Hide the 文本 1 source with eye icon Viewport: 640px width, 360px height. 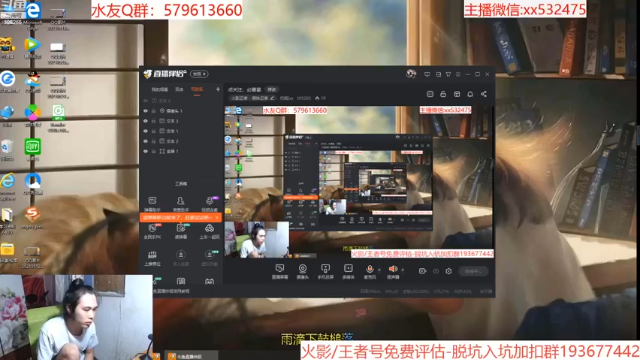(145, 131)
